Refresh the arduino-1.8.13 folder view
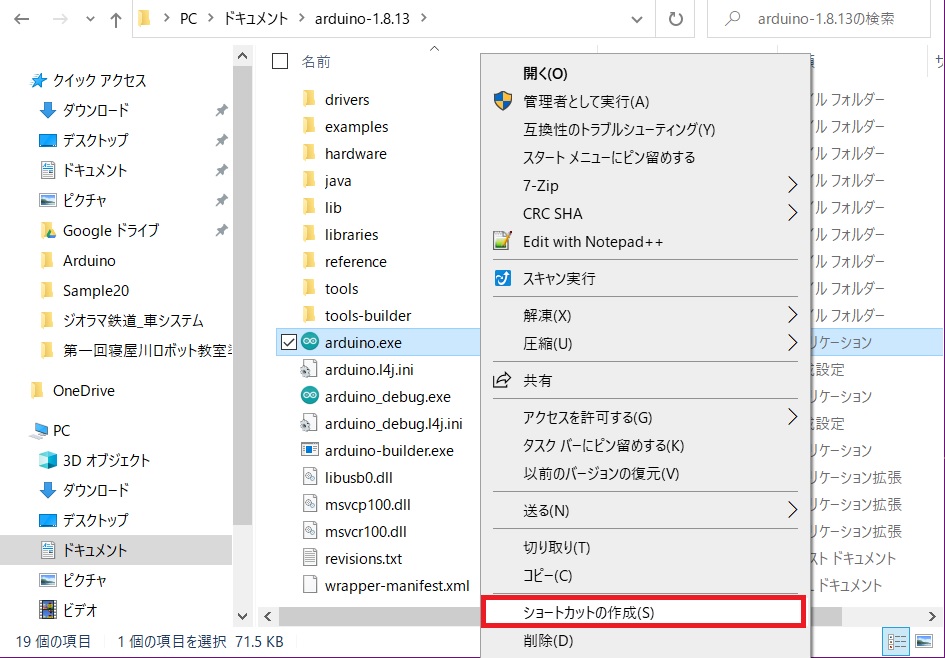Screen dimensions: 945x658 pyautogui.click(x=676, y=19)
